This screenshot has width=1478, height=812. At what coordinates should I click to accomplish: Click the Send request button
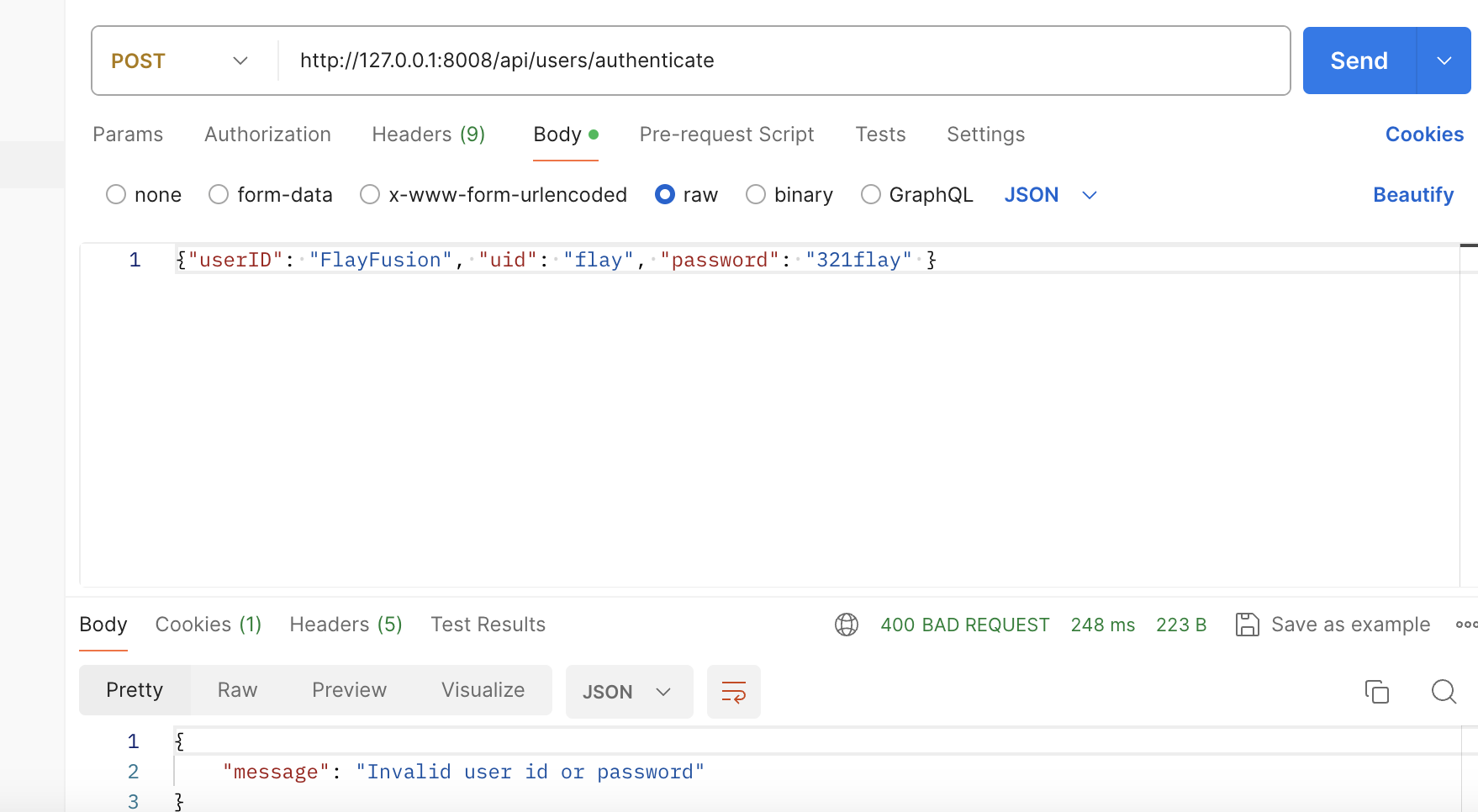(x=1359, y=61)
